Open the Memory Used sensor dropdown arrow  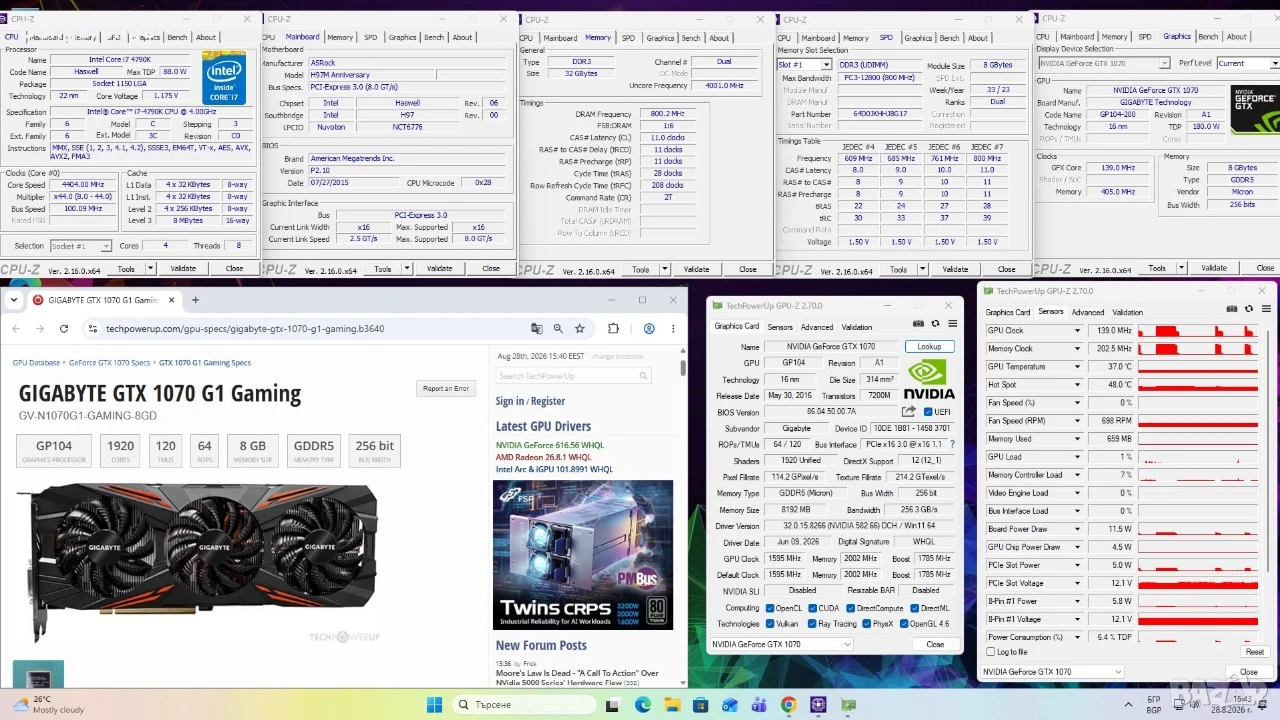pyautogui.click(x=1077, y=439)
